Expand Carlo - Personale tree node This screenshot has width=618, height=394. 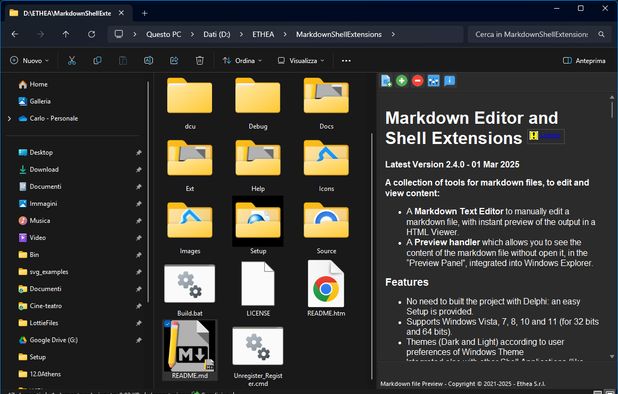coord(9,118)
